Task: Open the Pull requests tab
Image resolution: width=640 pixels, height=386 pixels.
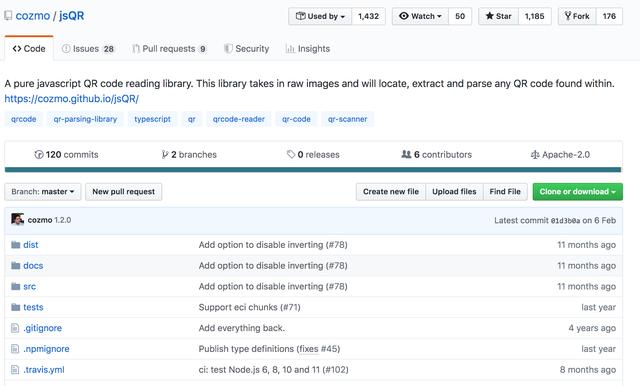Action: (169, 49)
